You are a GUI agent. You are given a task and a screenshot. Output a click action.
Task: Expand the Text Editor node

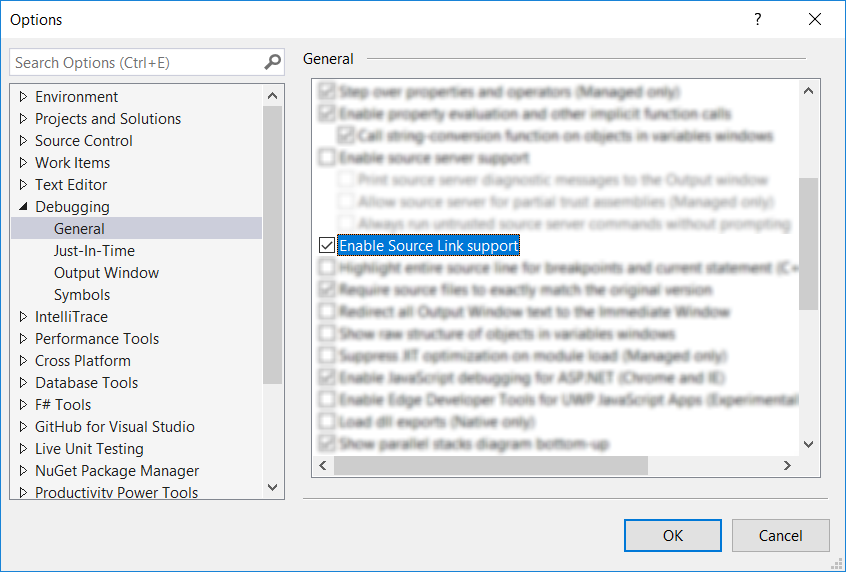tap(23, 185)
